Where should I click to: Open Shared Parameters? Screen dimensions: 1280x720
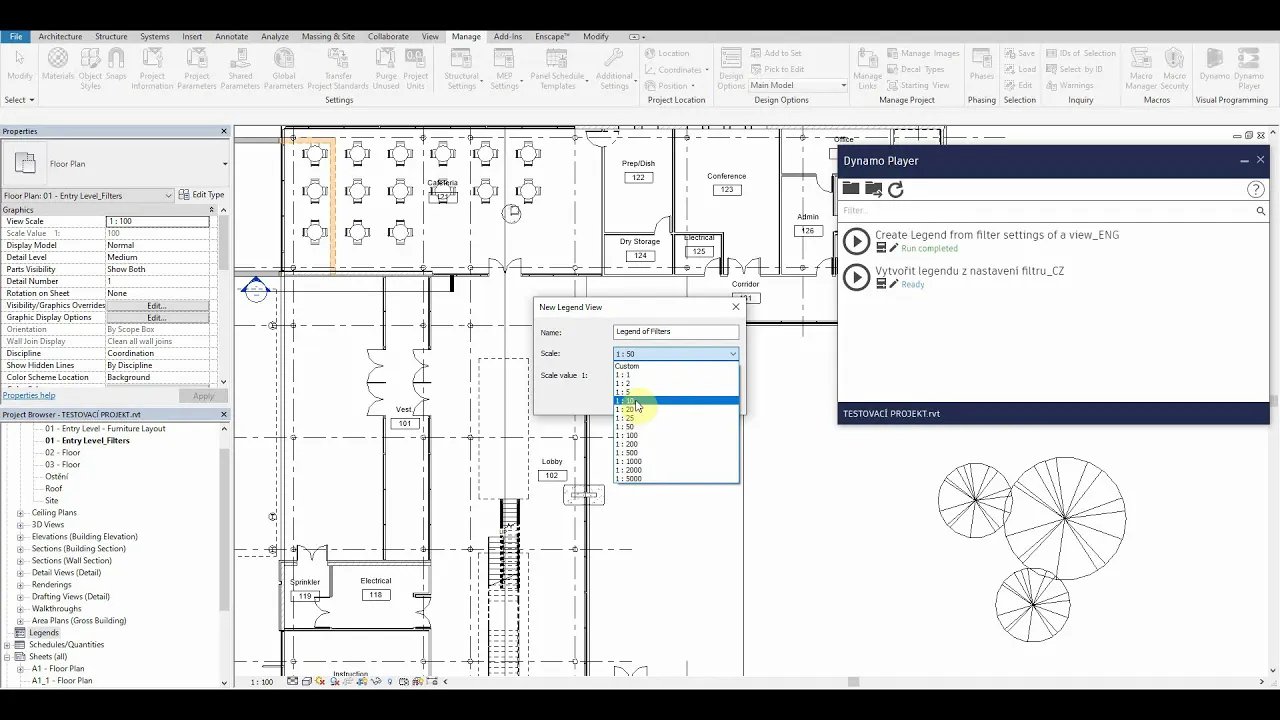point(240,67)
